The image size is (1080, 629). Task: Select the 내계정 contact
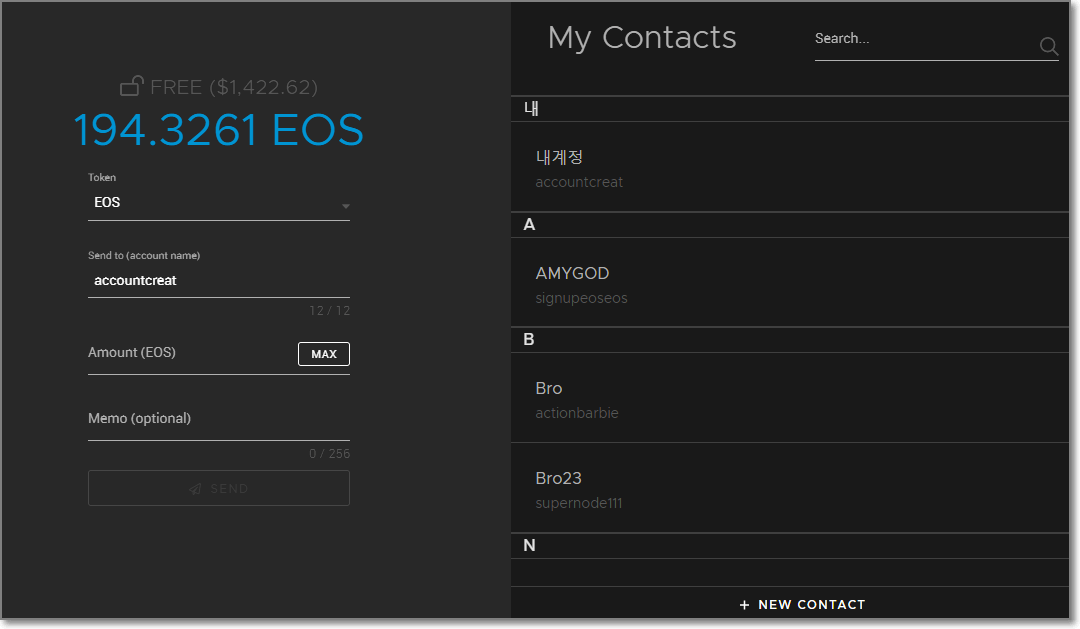pyautogui.click(x=790, y=167)
